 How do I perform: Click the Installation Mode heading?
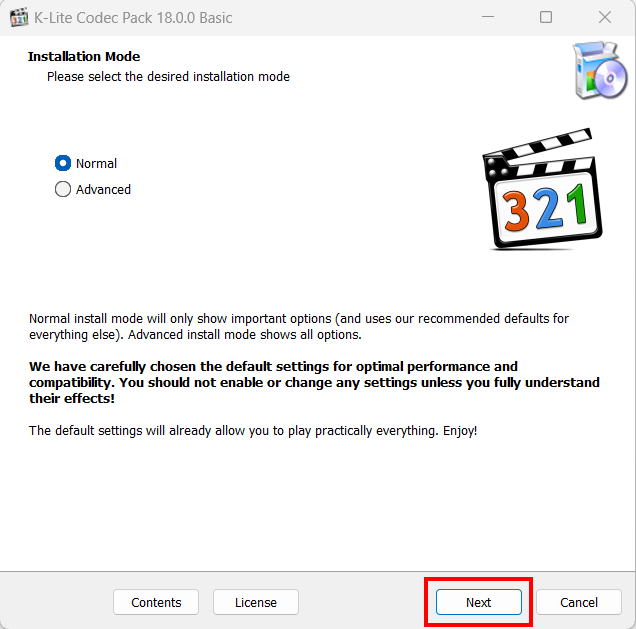[84, 56]
